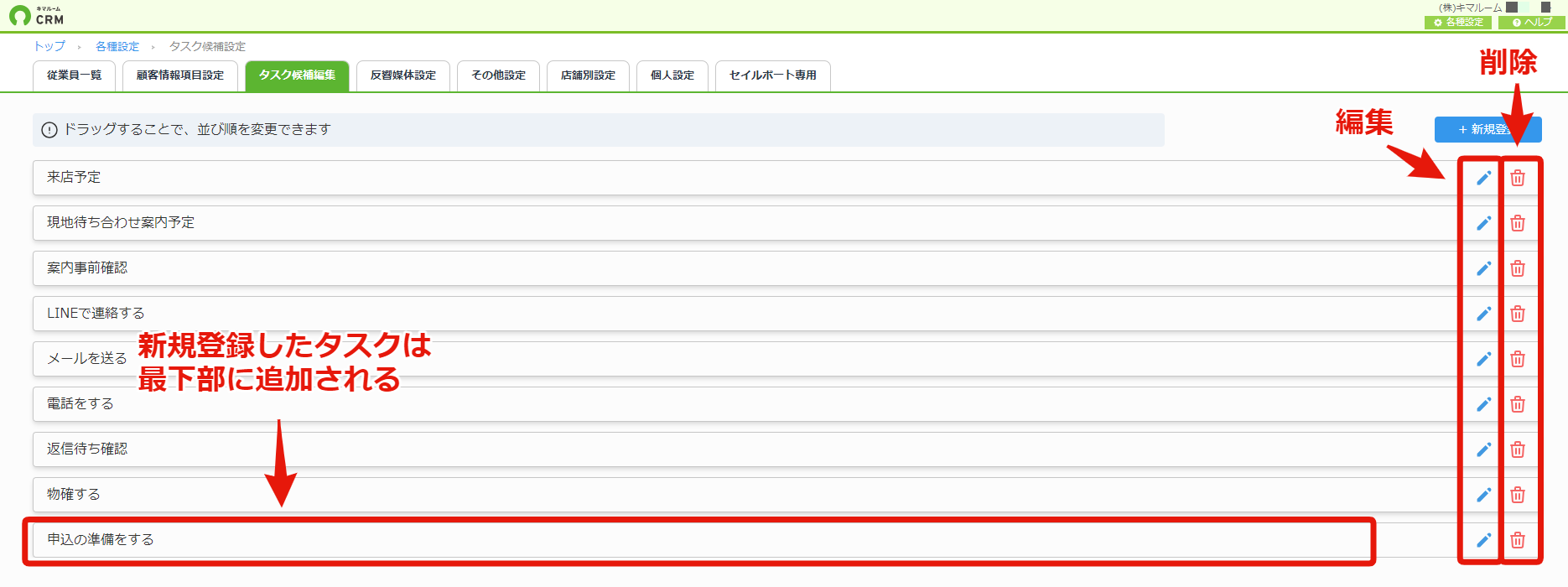Click the 各種設定 breadcrumb link
Image resolution: width=1568 pixels, height=587 pixels.
[x=117, y=46]
